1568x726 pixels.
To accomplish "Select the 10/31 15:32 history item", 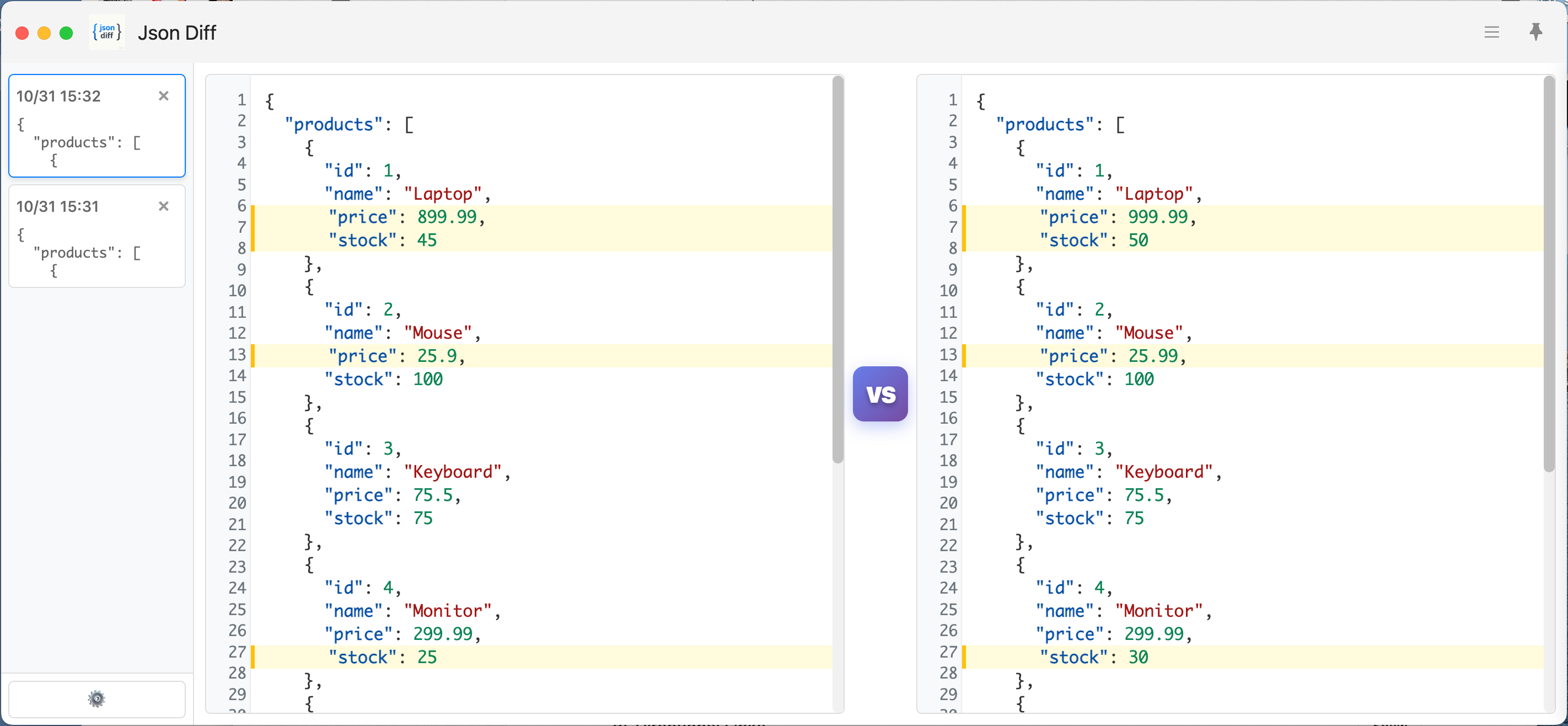I will click(x=85, y=134).
